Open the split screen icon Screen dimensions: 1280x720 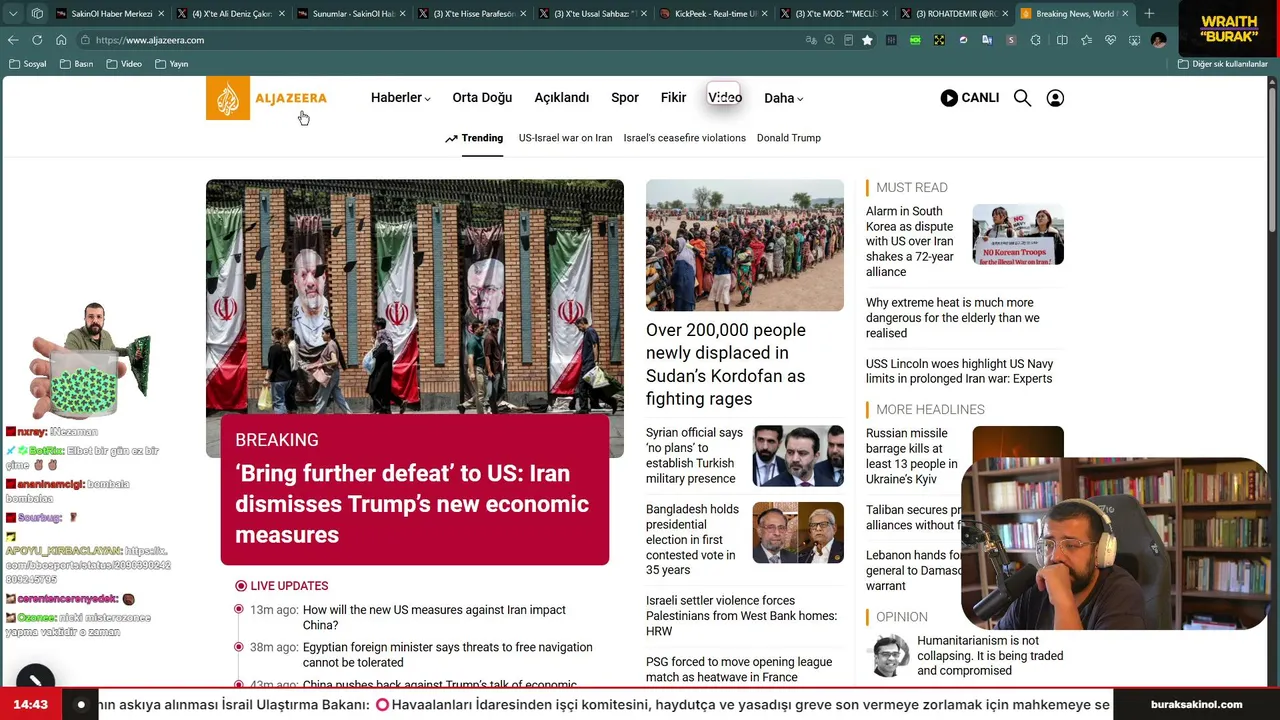1062,40
